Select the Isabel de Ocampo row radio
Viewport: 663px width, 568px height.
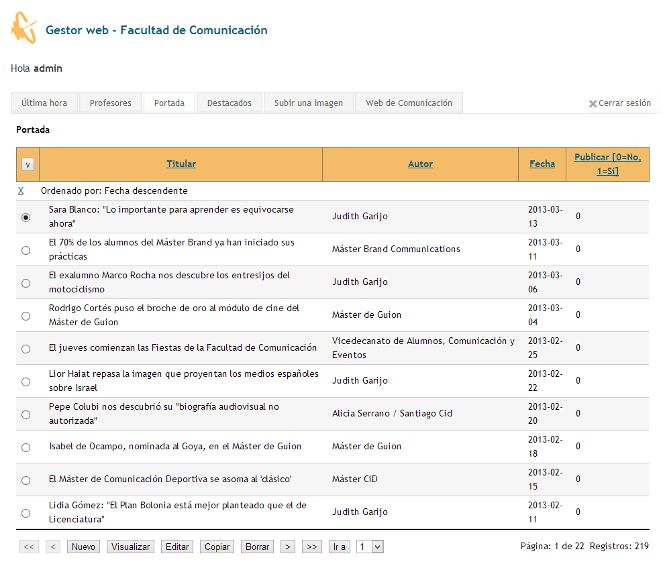coord(25,447)
